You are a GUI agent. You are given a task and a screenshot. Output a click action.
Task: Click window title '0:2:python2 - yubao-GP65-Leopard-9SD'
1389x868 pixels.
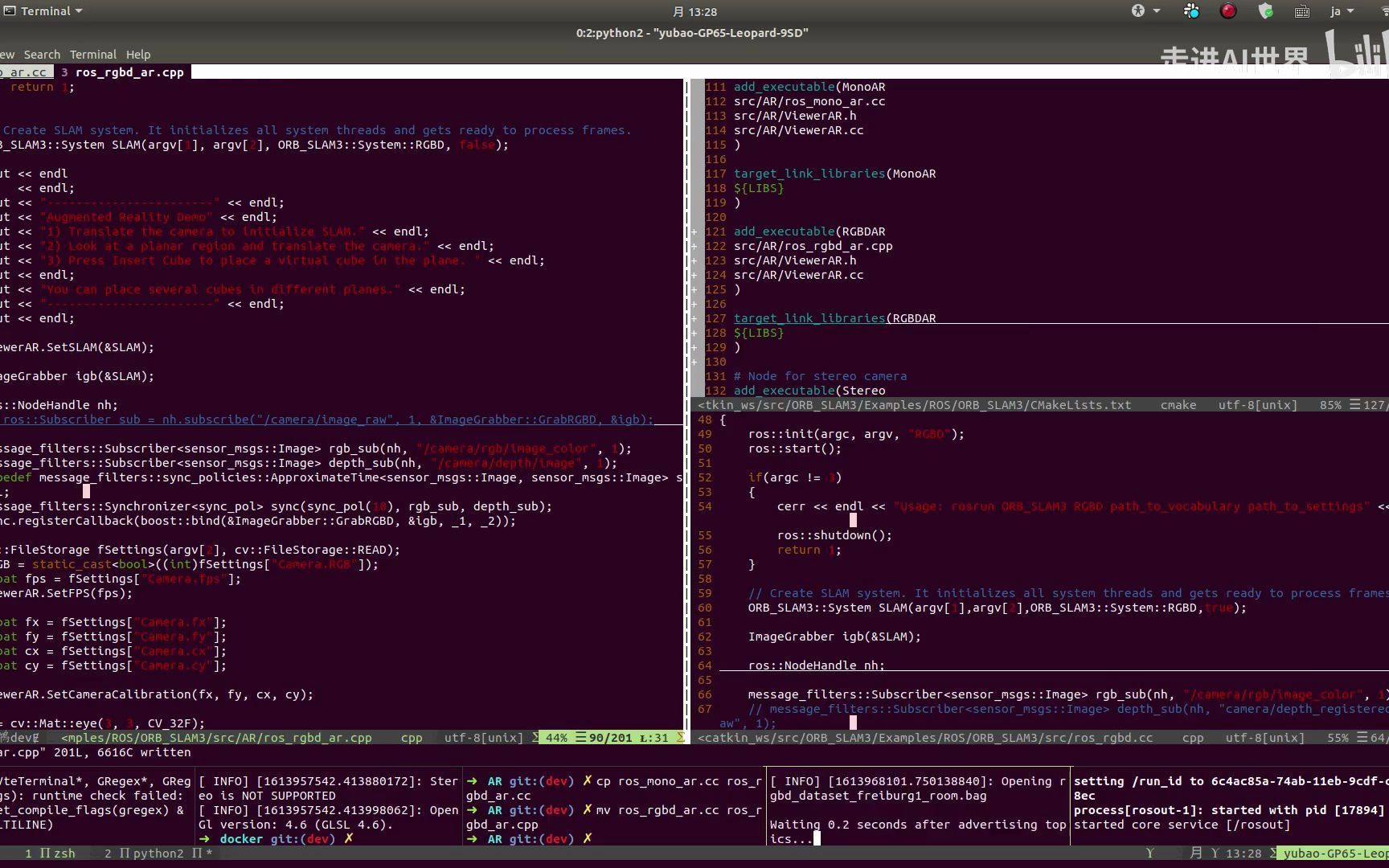click(x=692, y=33)
